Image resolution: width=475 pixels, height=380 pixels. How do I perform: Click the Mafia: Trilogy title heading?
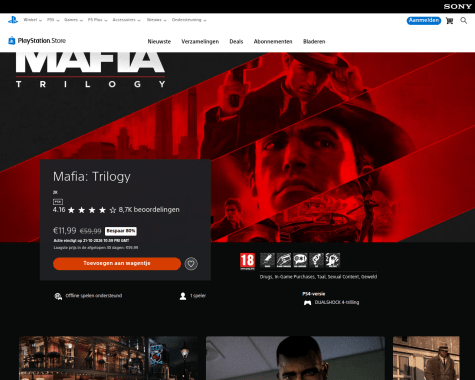[x=92, y=177]
